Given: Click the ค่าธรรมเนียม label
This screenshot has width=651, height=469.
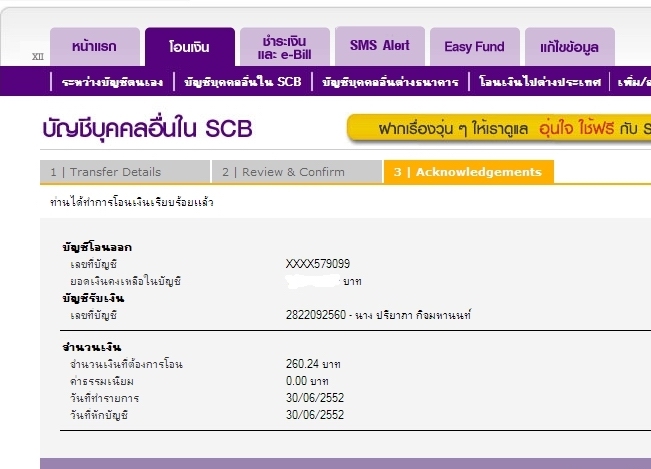Looking at the screenshot, I should (x=102, y=381).
